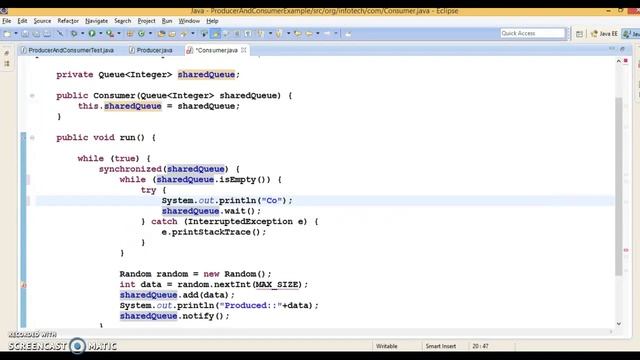This screenshot has width=640, height=360.
Task: Open the Edit menu
Action: [22, 21]
